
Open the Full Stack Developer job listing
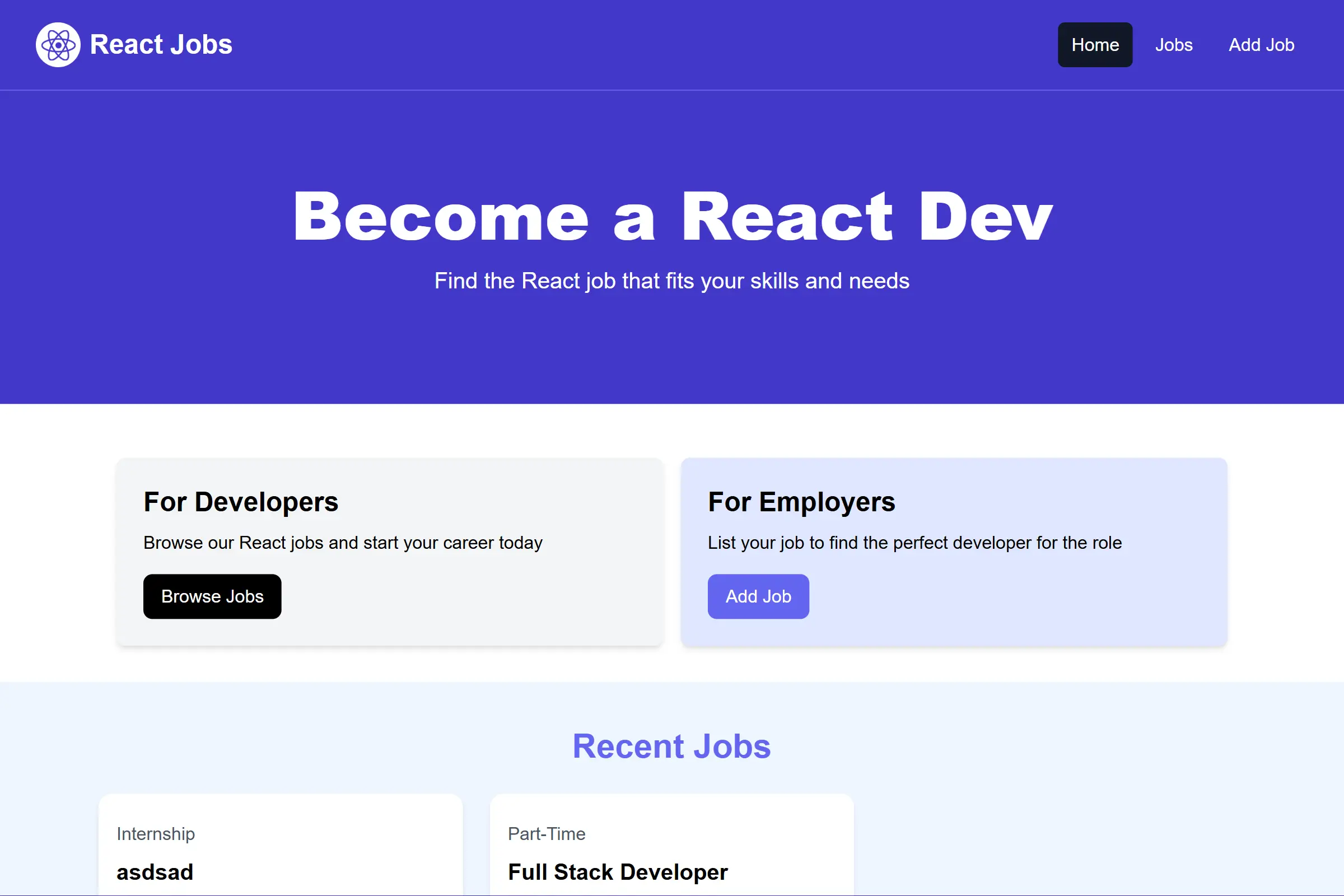tap(618, 871)
